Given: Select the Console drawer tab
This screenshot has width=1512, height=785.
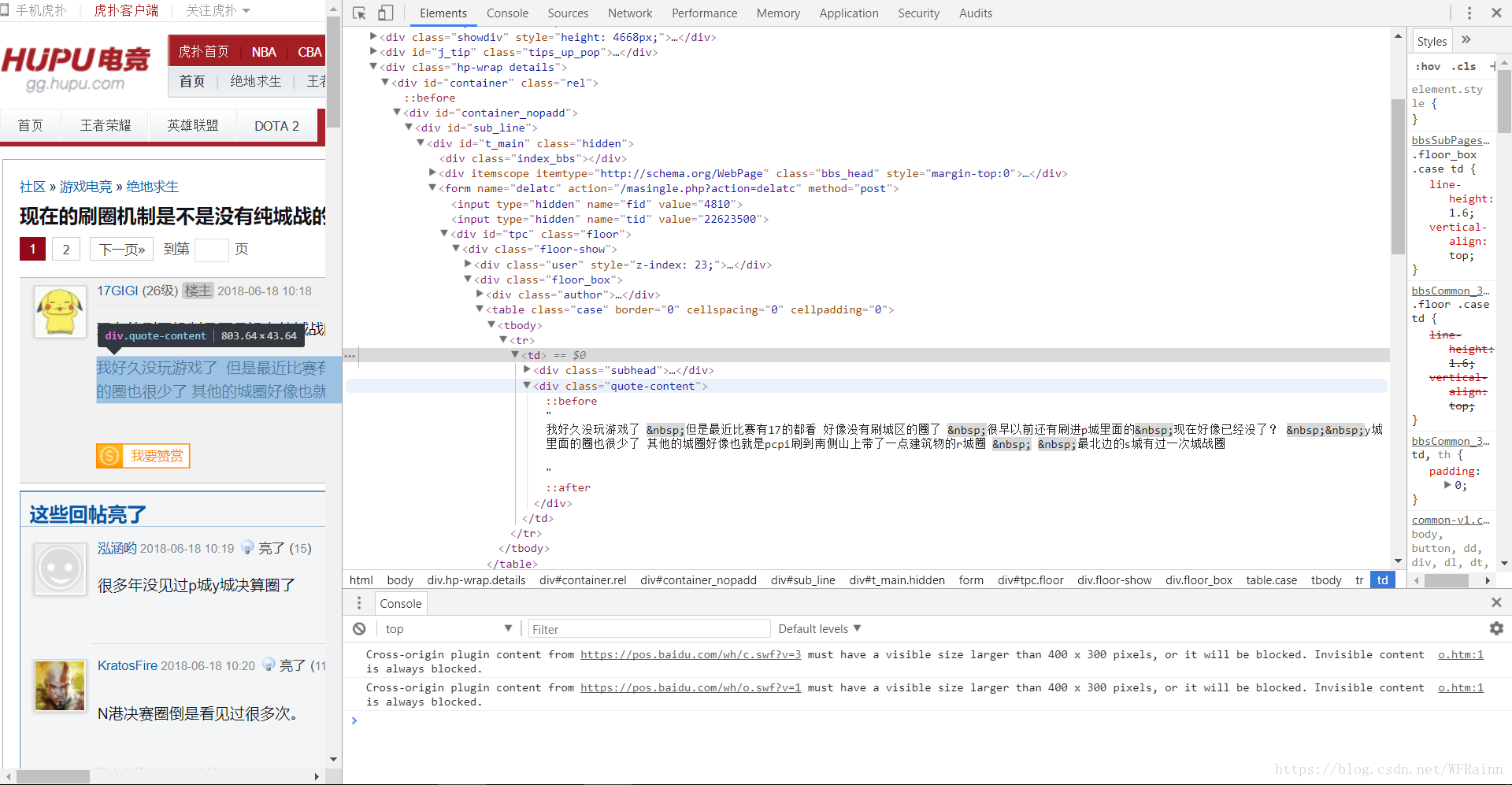Looking at the screenshot, I should [401, 603].
